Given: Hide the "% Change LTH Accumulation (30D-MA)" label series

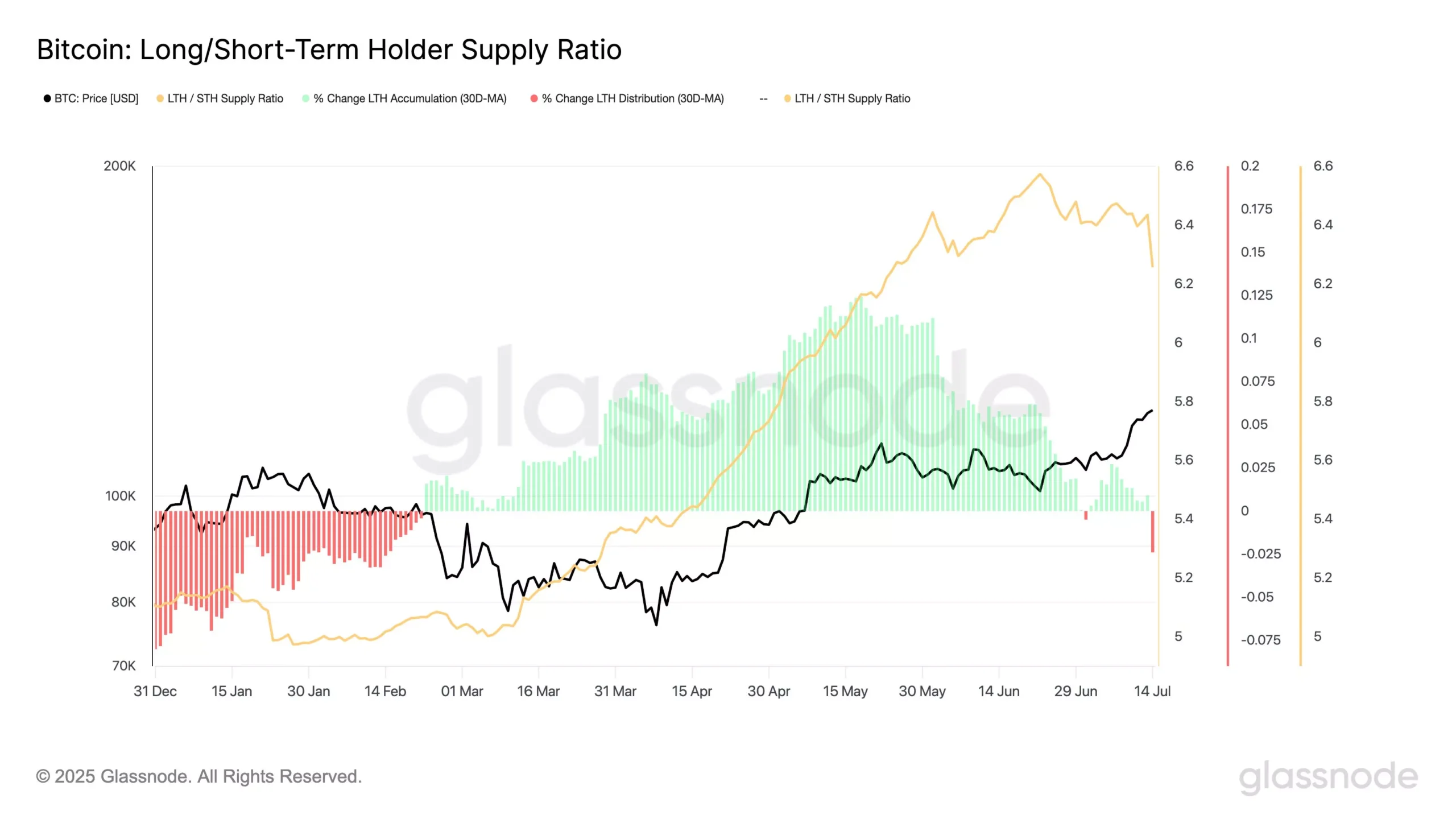Looking at the screenshot, I should point(409,98).
